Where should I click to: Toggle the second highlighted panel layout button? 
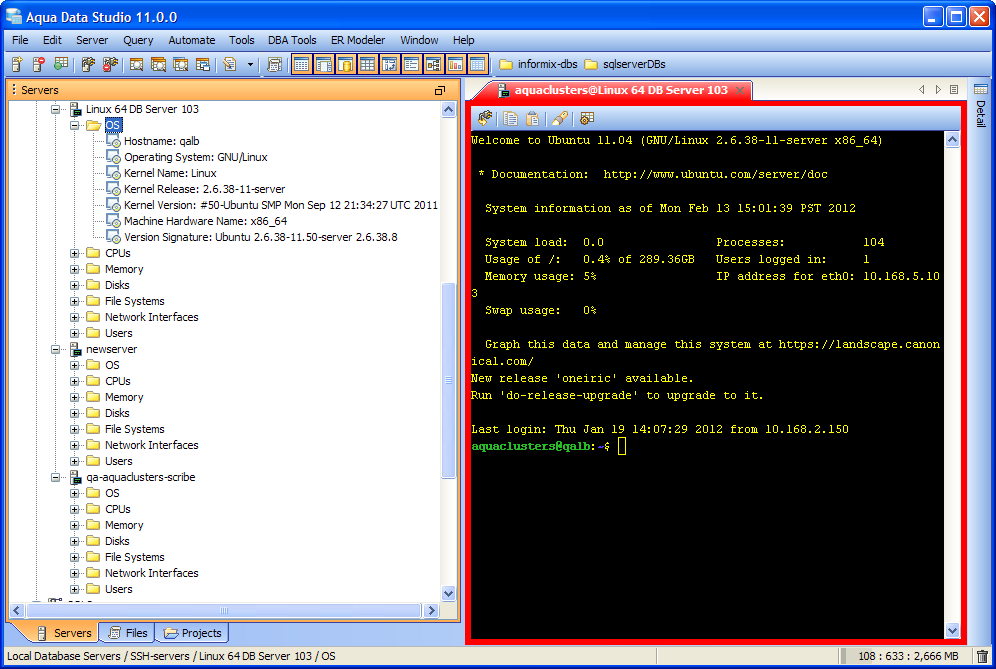coord(324,64)
